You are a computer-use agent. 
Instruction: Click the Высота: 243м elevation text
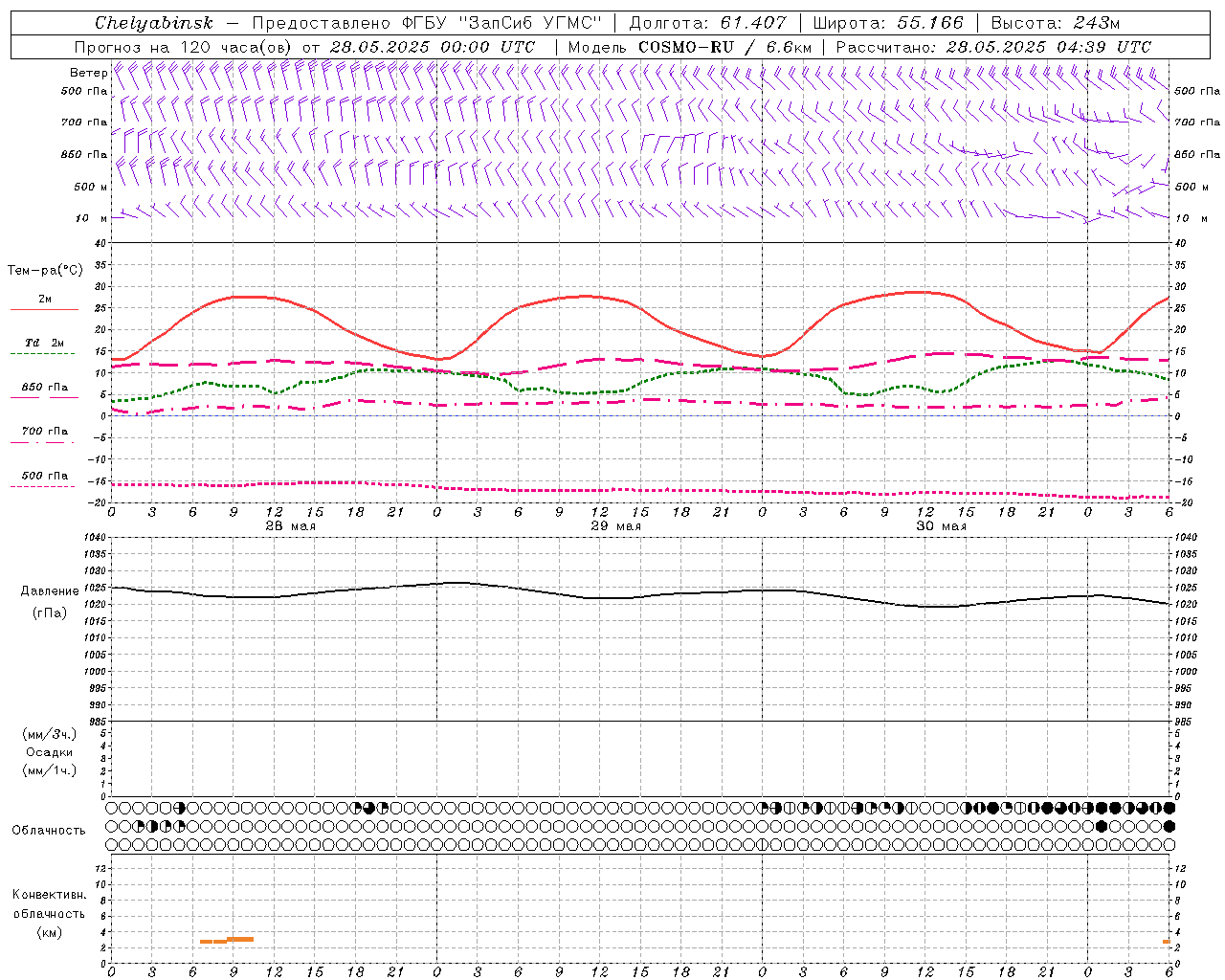tap(1056, 23)
